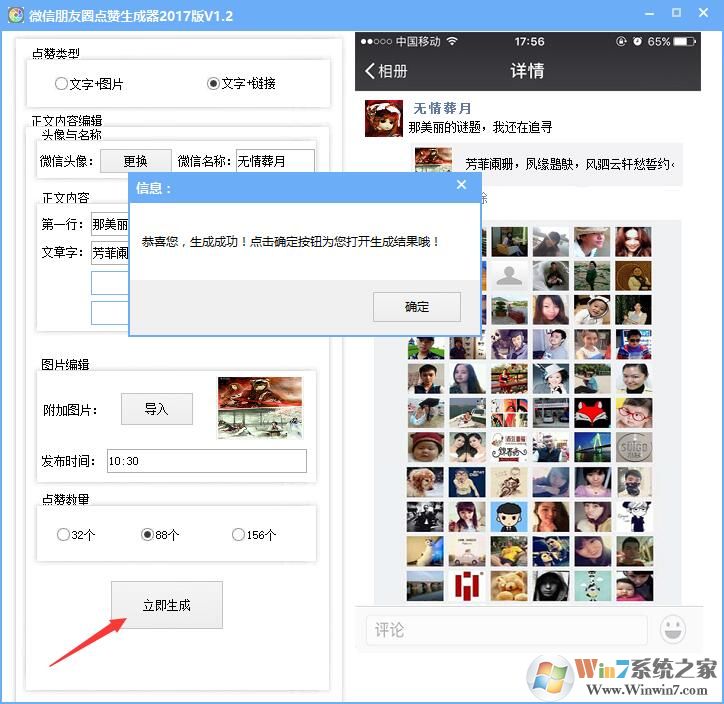
Task: Tap the 无情葬月 name in preview
Action: pos(442,108)
